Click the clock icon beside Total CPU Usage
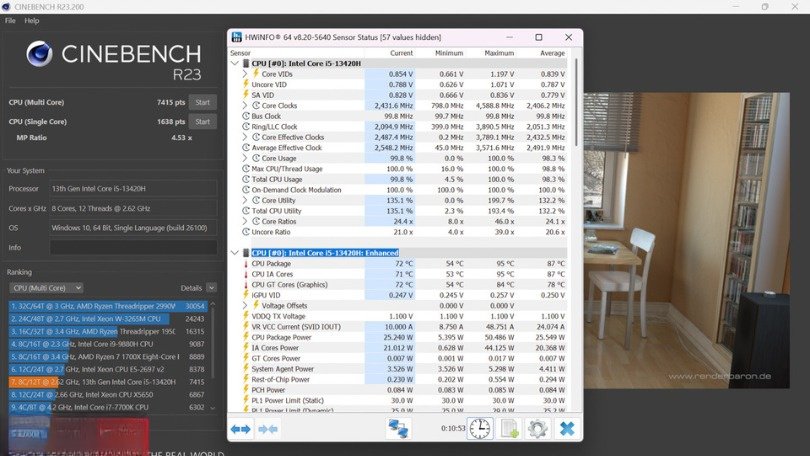The height and width of the screenshot is (456, 810). (x=246, y=179)
